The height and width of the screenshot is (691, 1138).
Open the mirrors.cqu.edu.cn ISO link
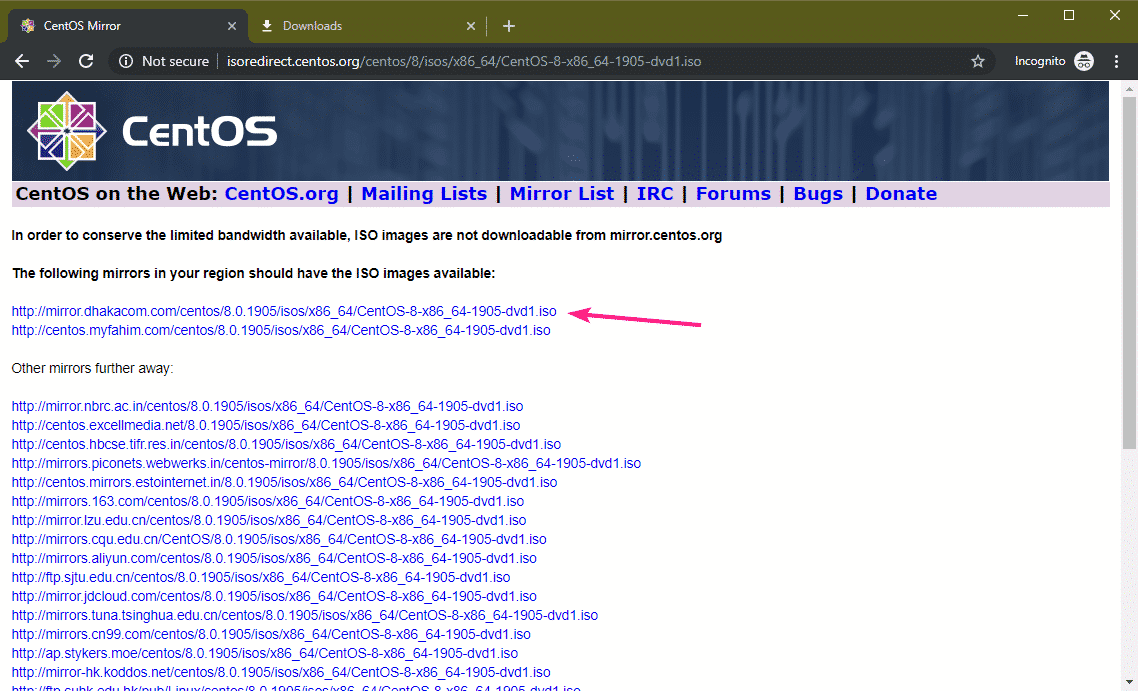tap(279, 539)
